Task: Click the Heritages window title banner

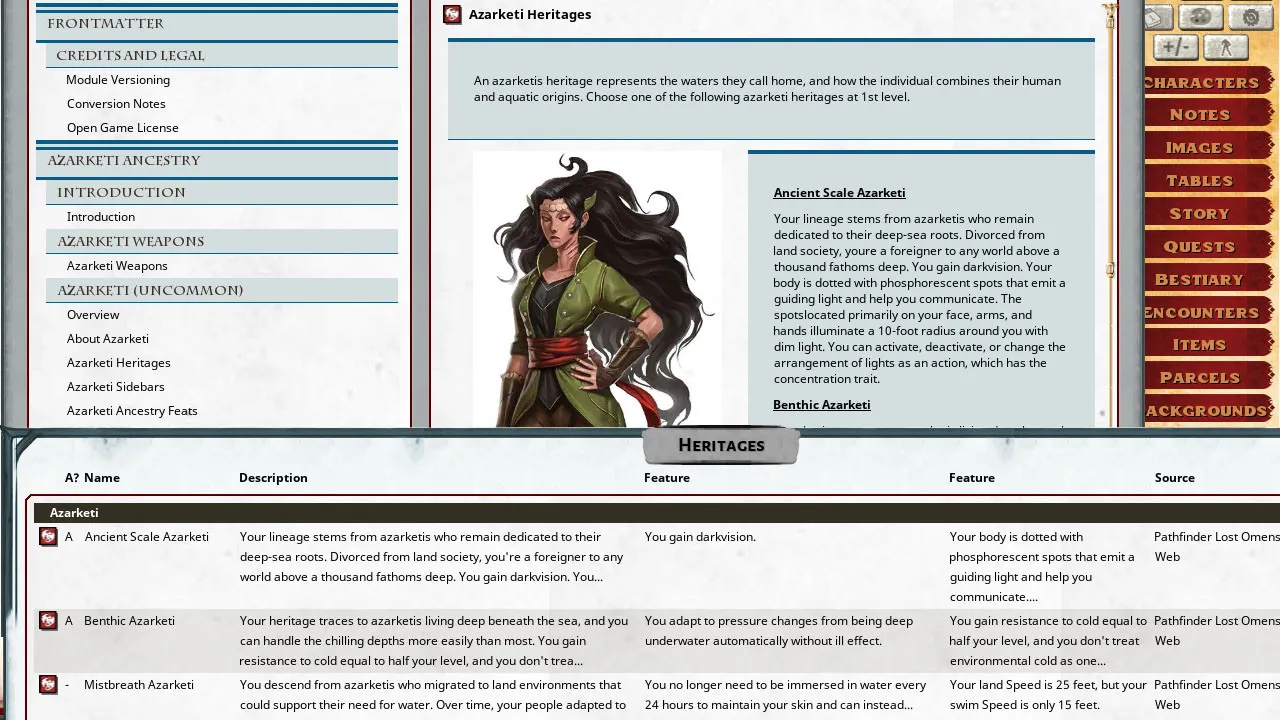Action: coord(721,446)
